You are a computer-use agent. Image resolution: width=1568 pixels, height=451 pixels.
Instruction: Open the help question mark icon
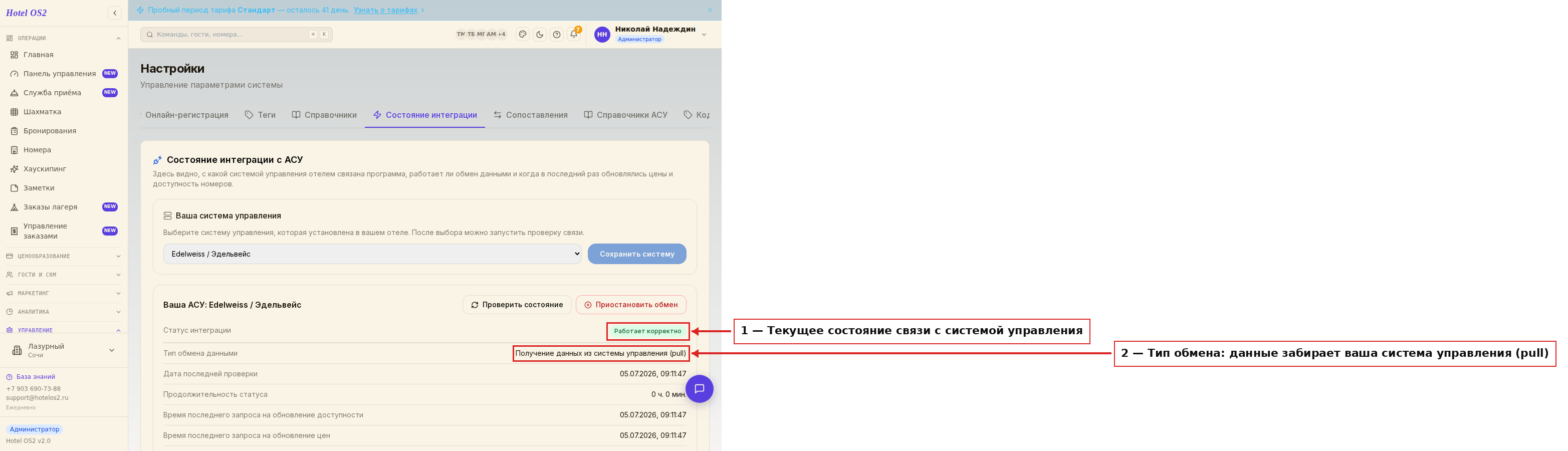click(x=556, y=35)
